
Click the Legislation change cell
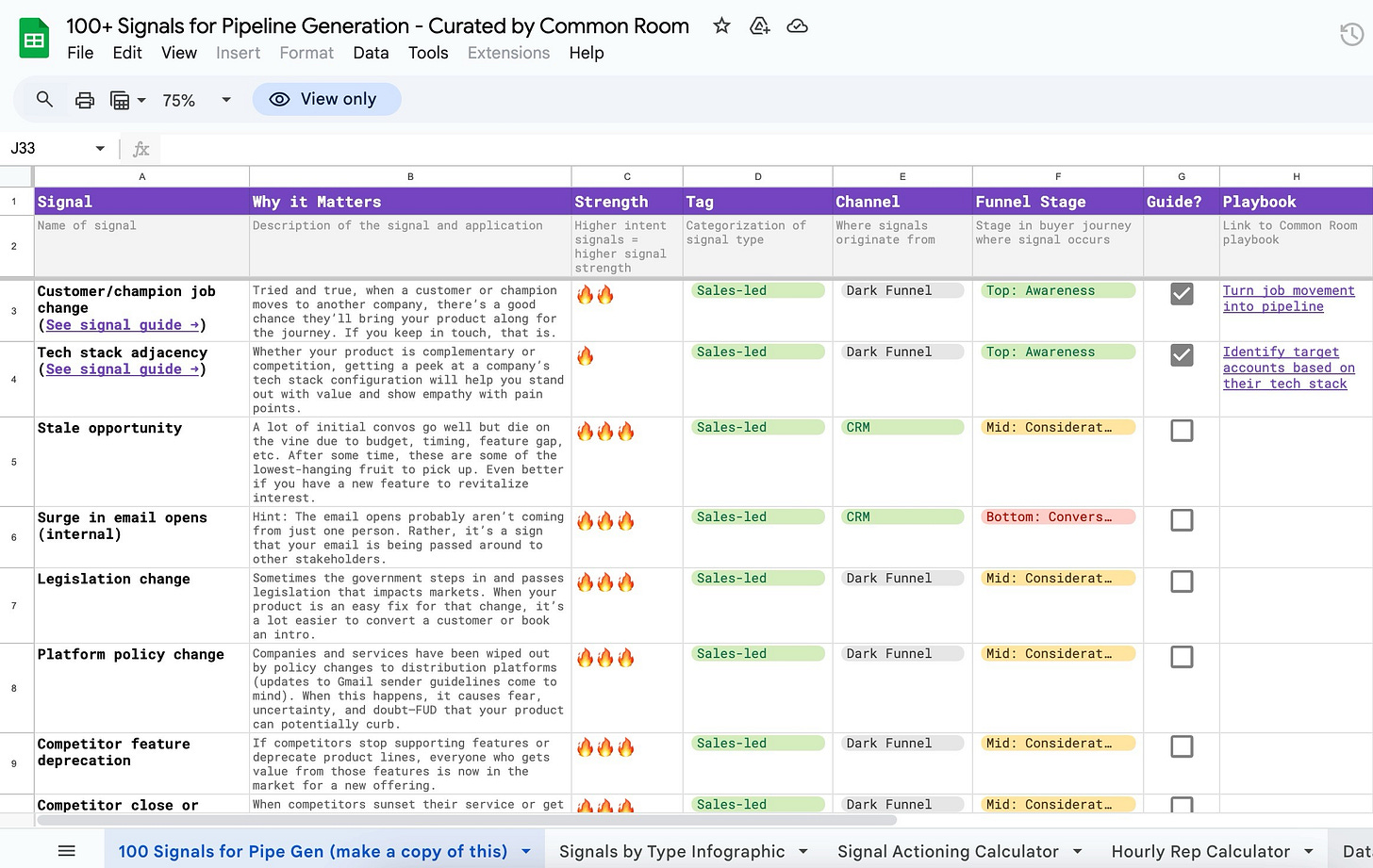coord(141,605)
